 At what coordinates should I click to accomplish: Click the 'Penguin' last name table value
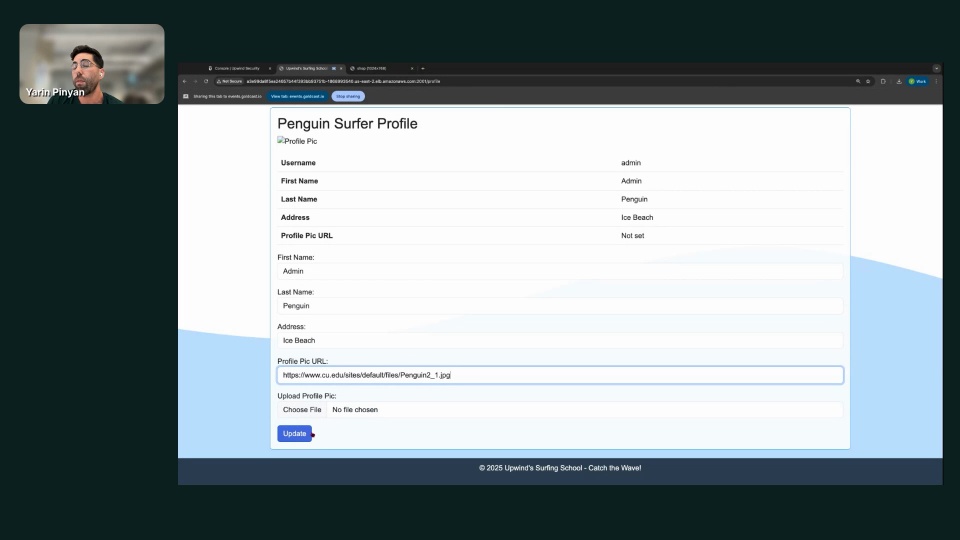click(634, 199)
